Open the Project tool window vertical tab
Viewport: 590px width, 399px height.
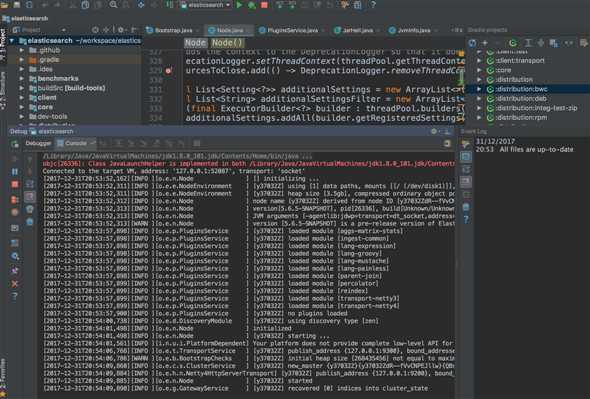3,45
